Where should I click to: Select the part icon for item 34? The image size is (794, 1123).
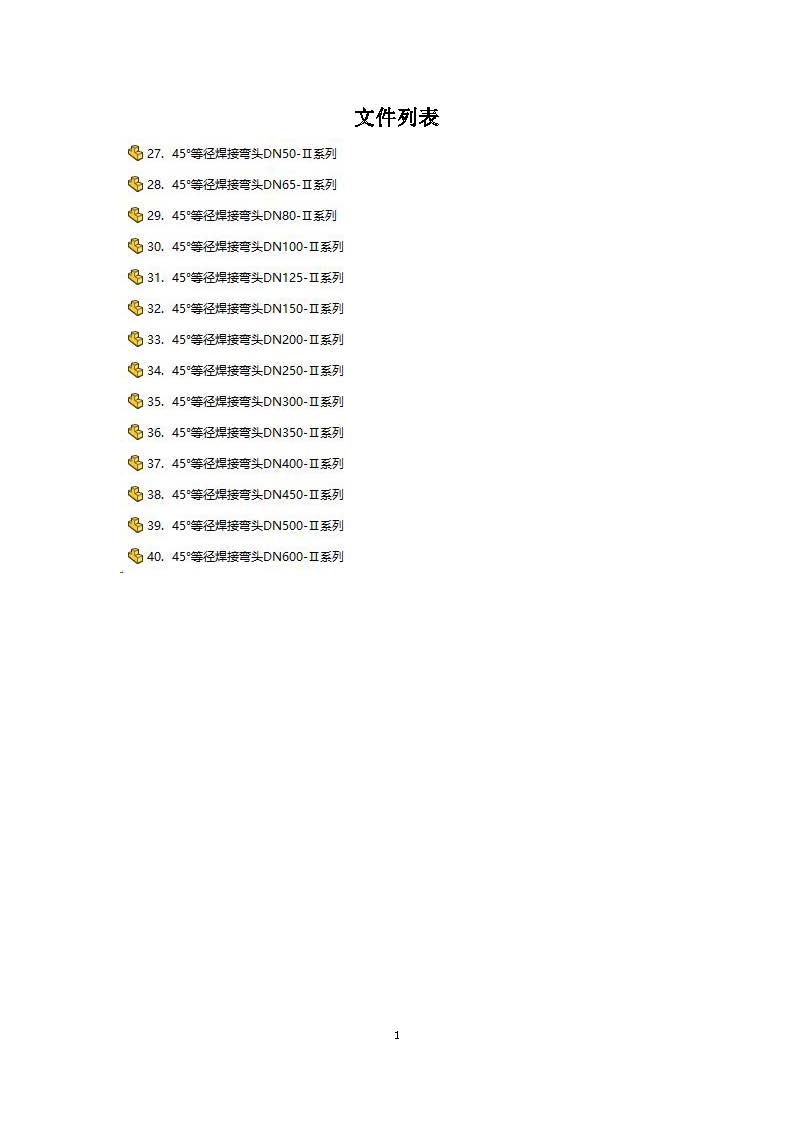pos(135,370)
